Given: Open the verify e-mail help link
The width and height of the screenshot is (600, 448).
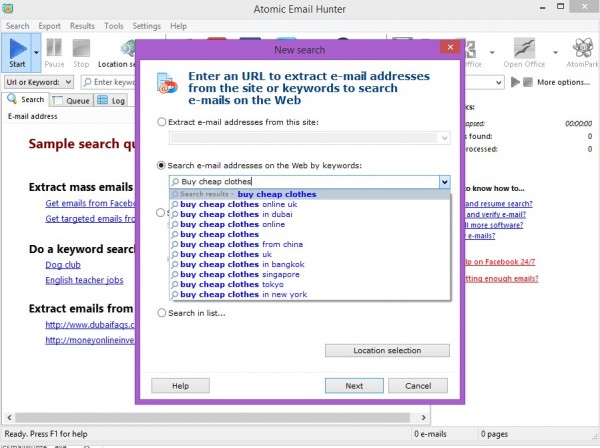Looking at the screenshot, I should (x=496, y=214).
